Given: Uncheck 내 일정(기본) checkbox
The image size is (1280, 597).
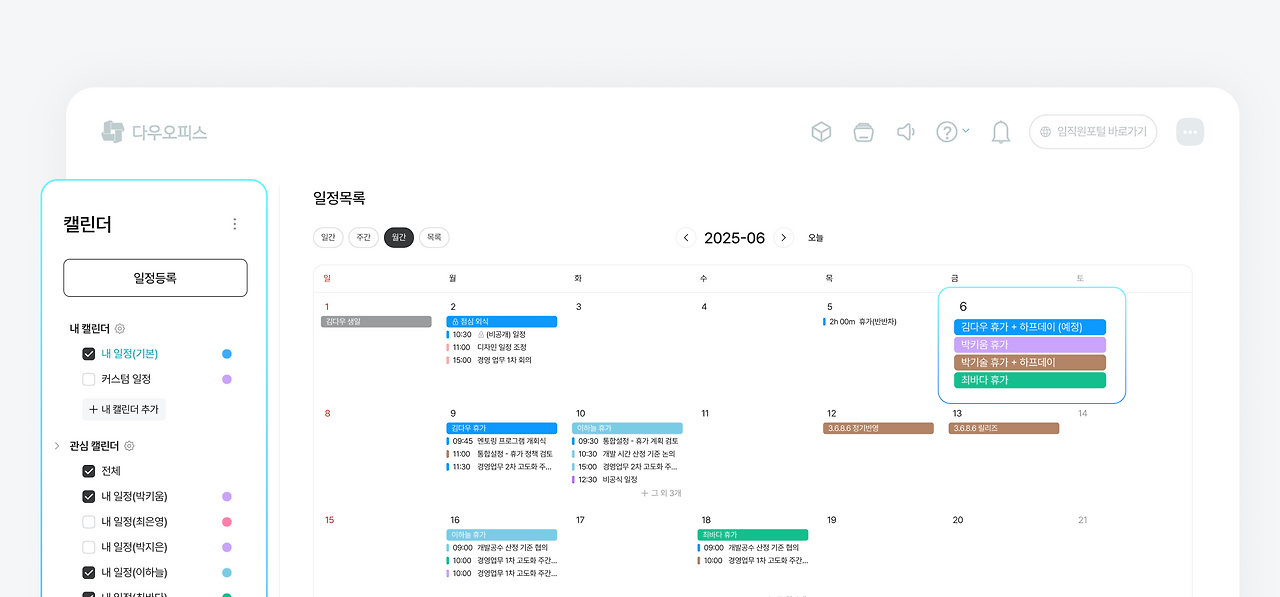Looking at the screenshot, I should [89, 354].
